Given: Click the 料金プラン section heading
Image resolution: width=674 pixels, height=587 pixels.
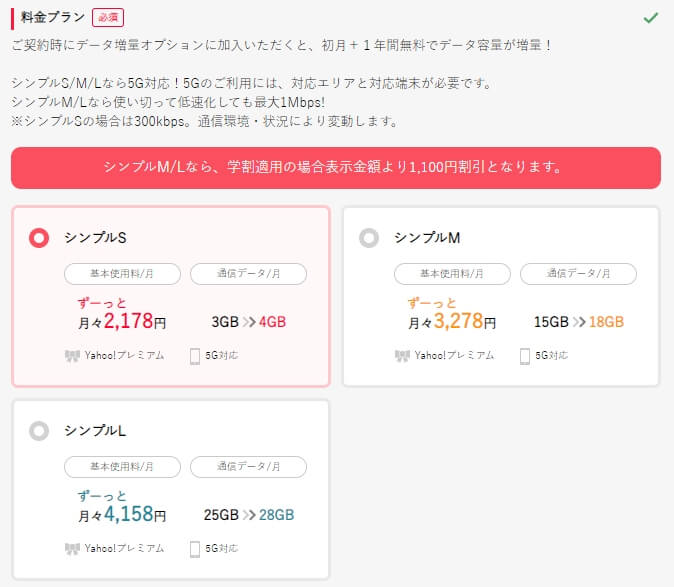Looking at the screenshot, I should [x=53, y=17].
